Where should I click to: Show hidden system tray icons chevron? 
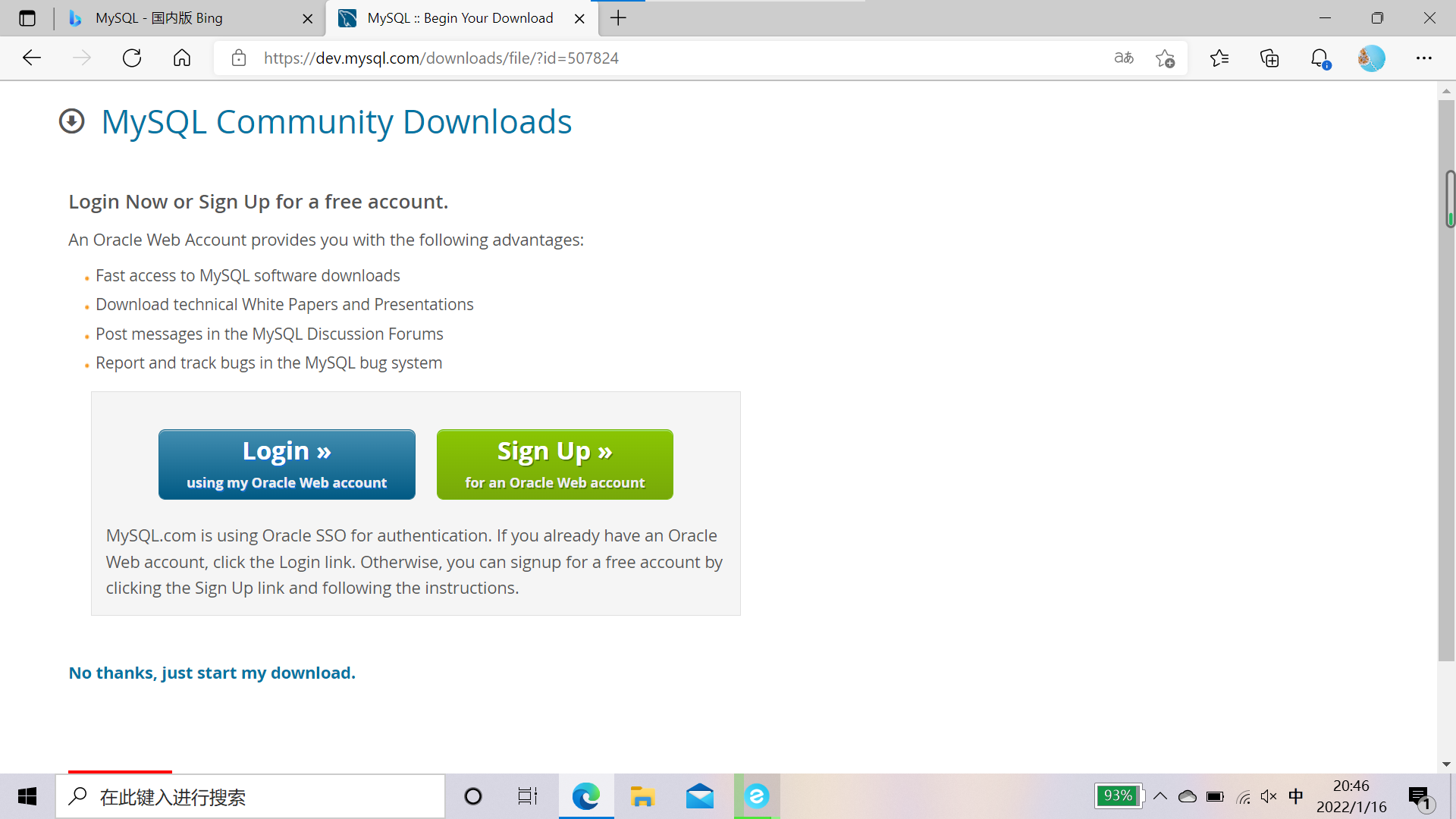pyautogui.click(x=1160, y=796)
